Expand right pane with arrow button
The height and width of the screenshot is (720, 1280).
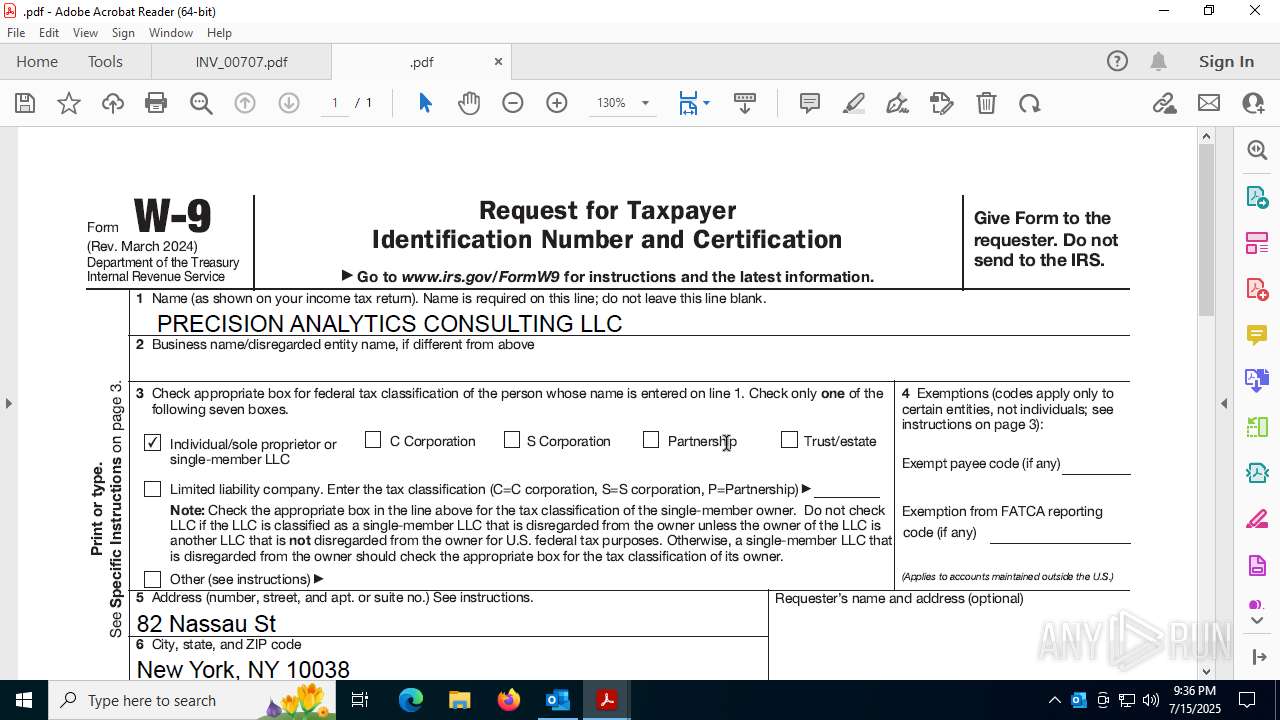(x=1258, y=657)
